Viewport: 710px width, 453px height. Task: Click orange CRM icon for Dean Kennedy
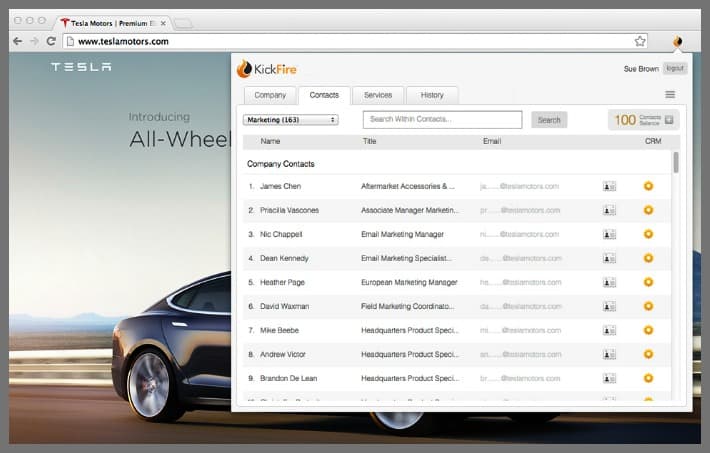[x=648, y=258]
